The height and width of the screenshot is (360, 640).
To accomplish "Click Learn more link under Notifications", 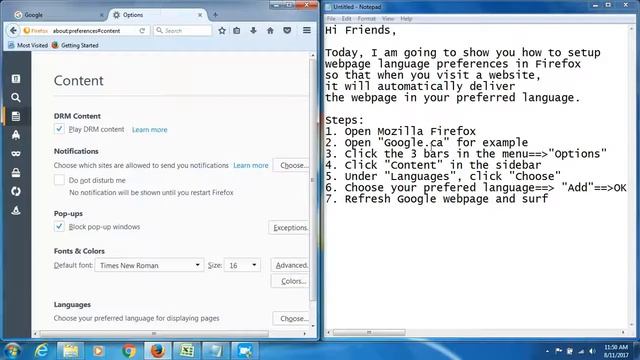I will click(x=251, y=165).
